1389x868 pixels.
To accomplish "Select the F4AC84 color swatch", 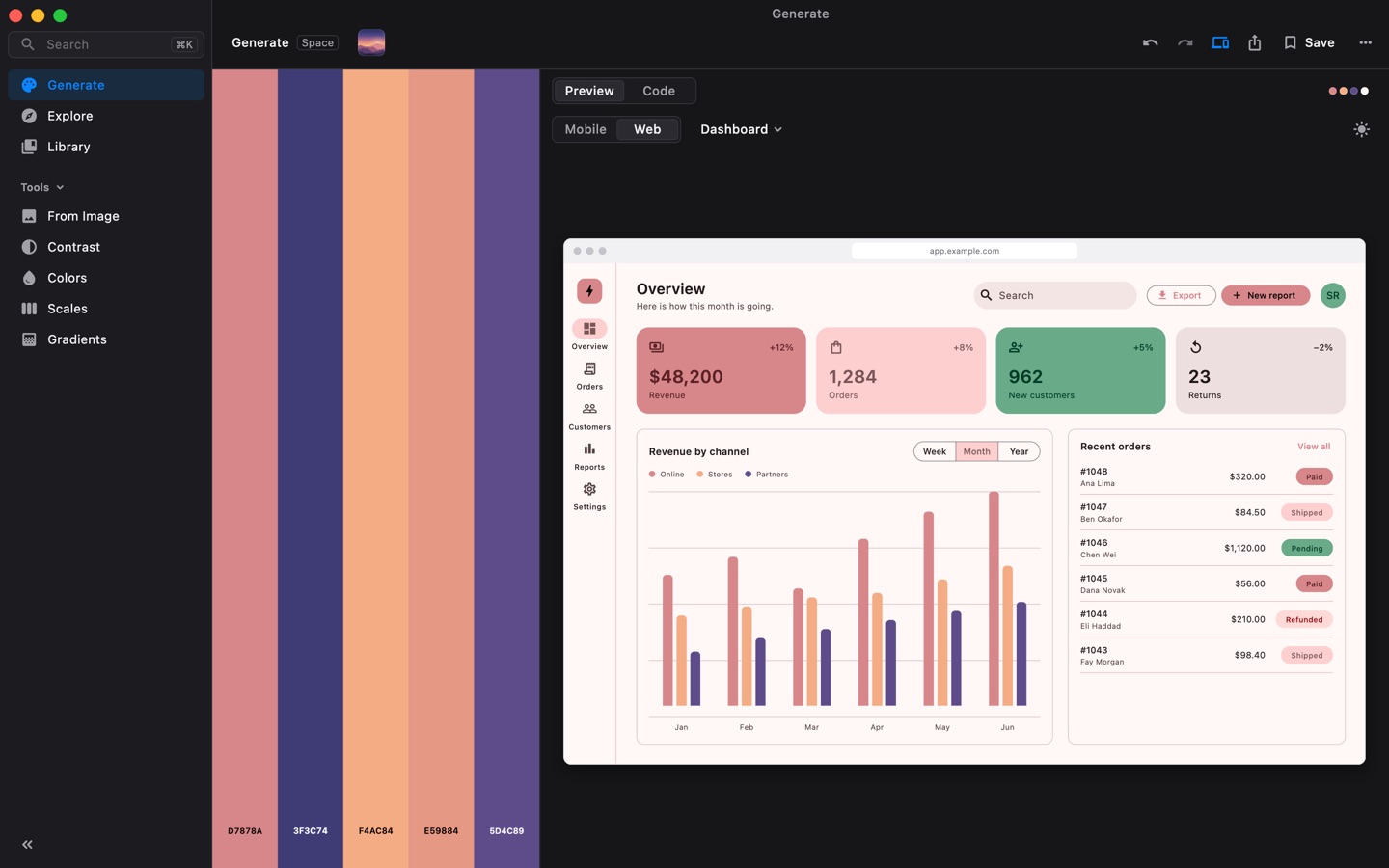I will pyautogui.click(x=376, y=469).
